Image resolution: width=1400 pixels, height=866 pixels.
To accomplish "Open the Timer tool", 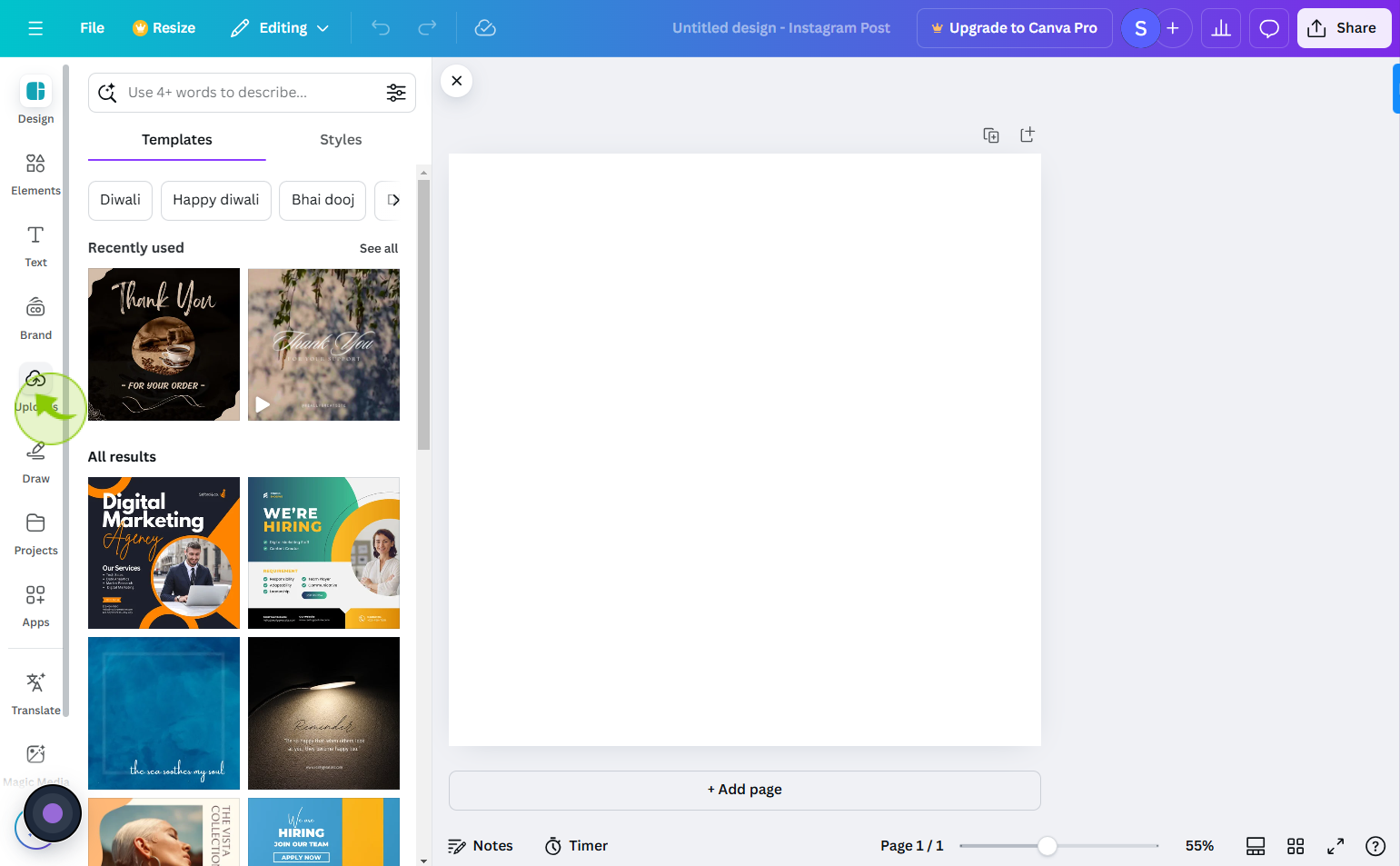I will pyautogui.click(x=576, y=846).
